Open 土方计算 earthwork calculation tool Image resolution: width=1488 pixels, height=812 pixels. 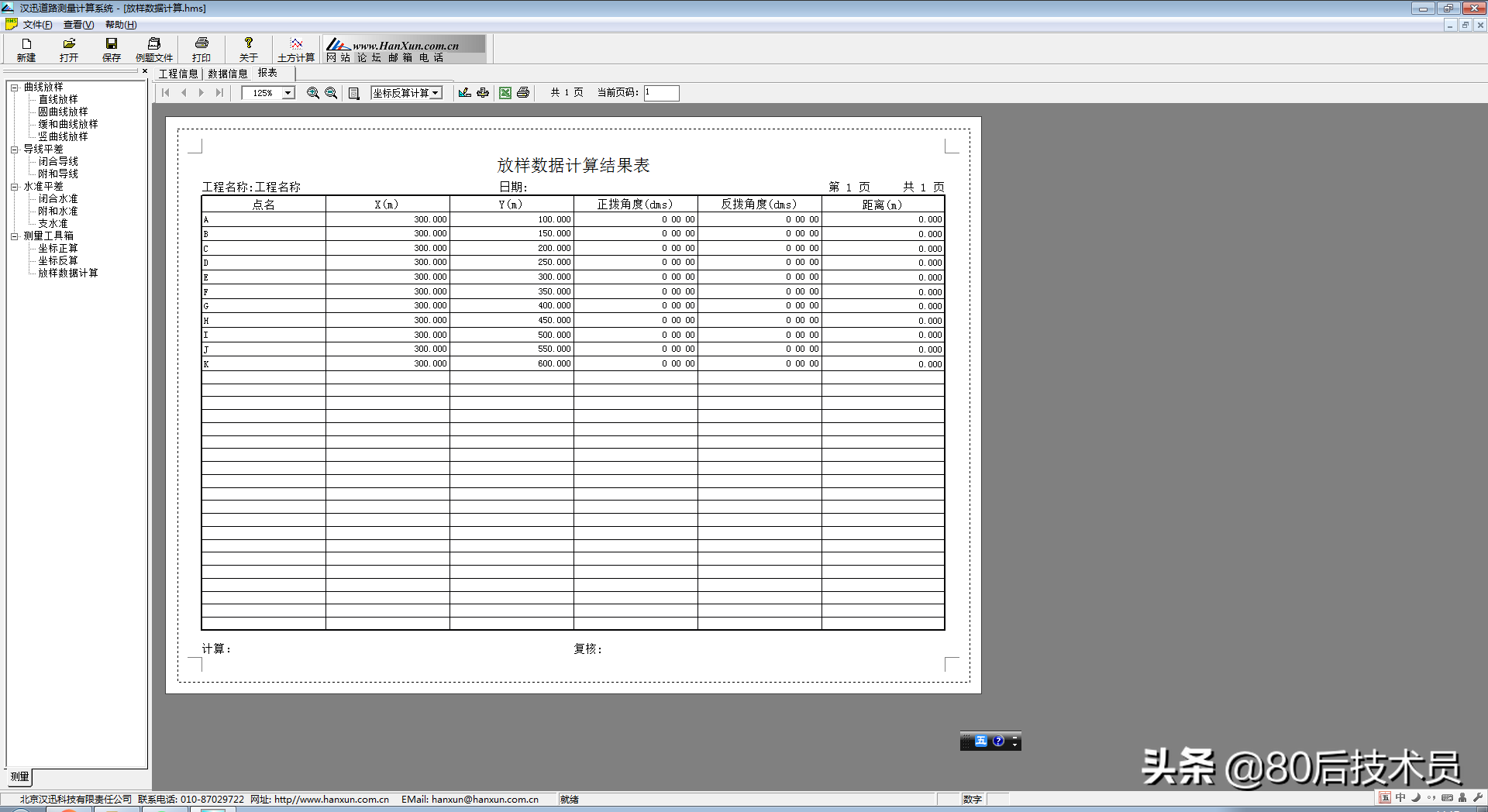pos(296,50)
